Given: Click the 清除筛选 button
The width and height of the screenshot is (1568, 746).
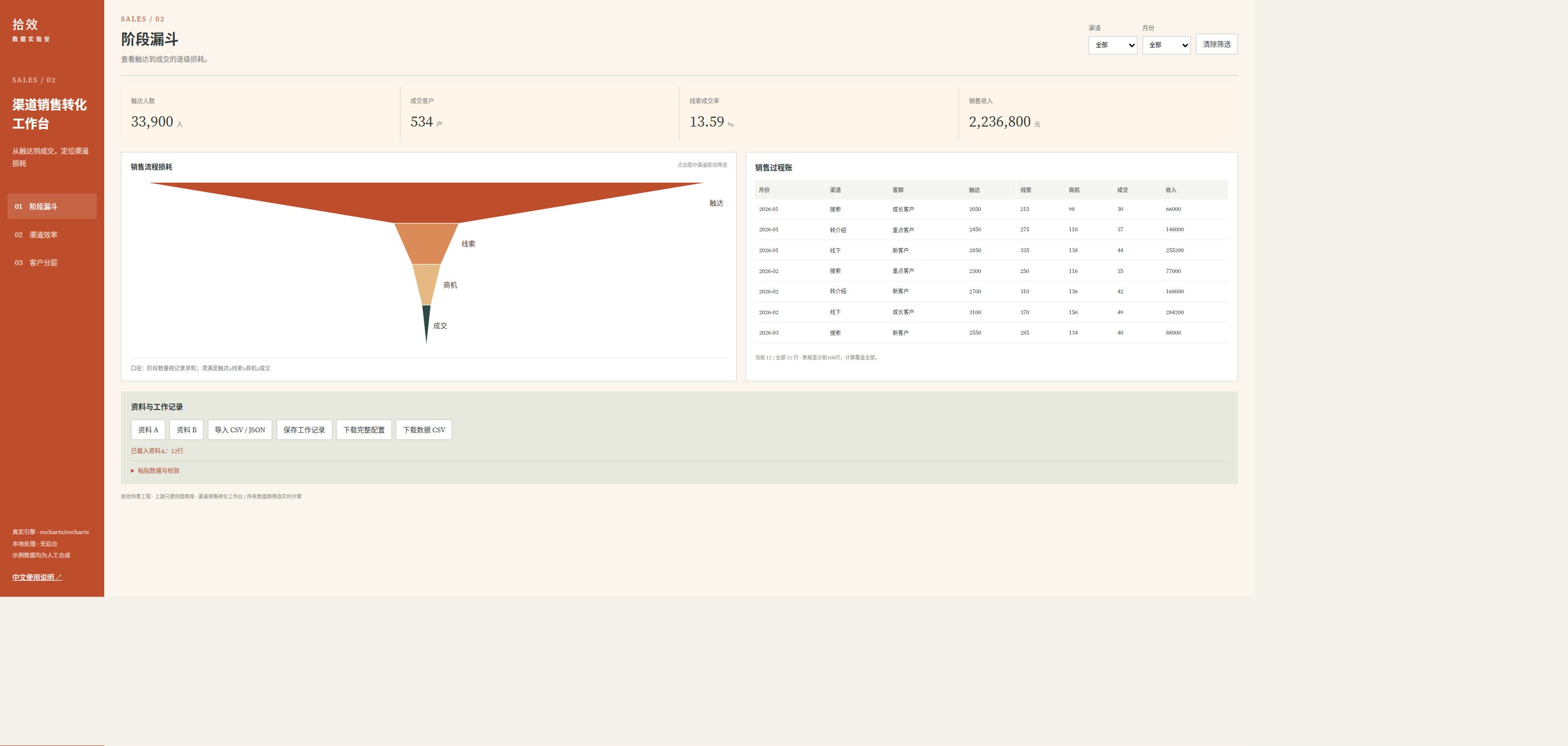Looking at the screenshot, I should point(1216,45).
